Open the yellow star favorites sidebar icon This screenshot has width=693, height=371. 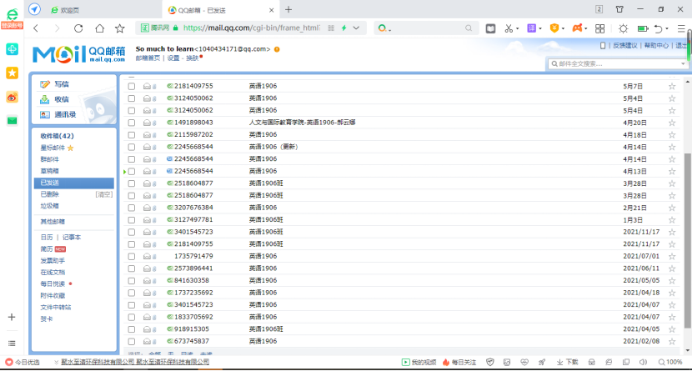point(12,73)
